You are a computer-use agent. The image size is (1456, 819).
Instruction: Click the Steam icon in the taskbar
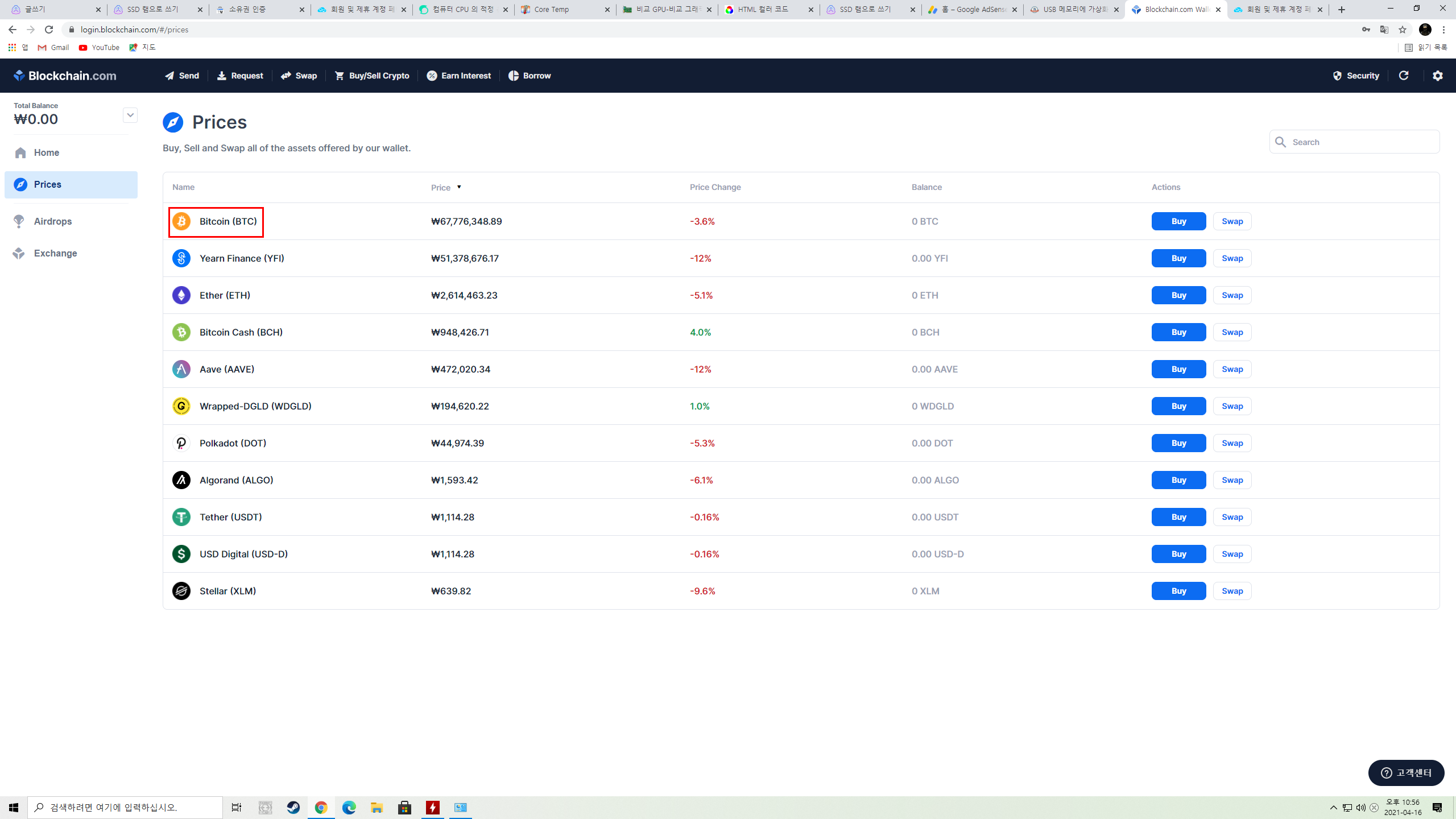(293, 807)
